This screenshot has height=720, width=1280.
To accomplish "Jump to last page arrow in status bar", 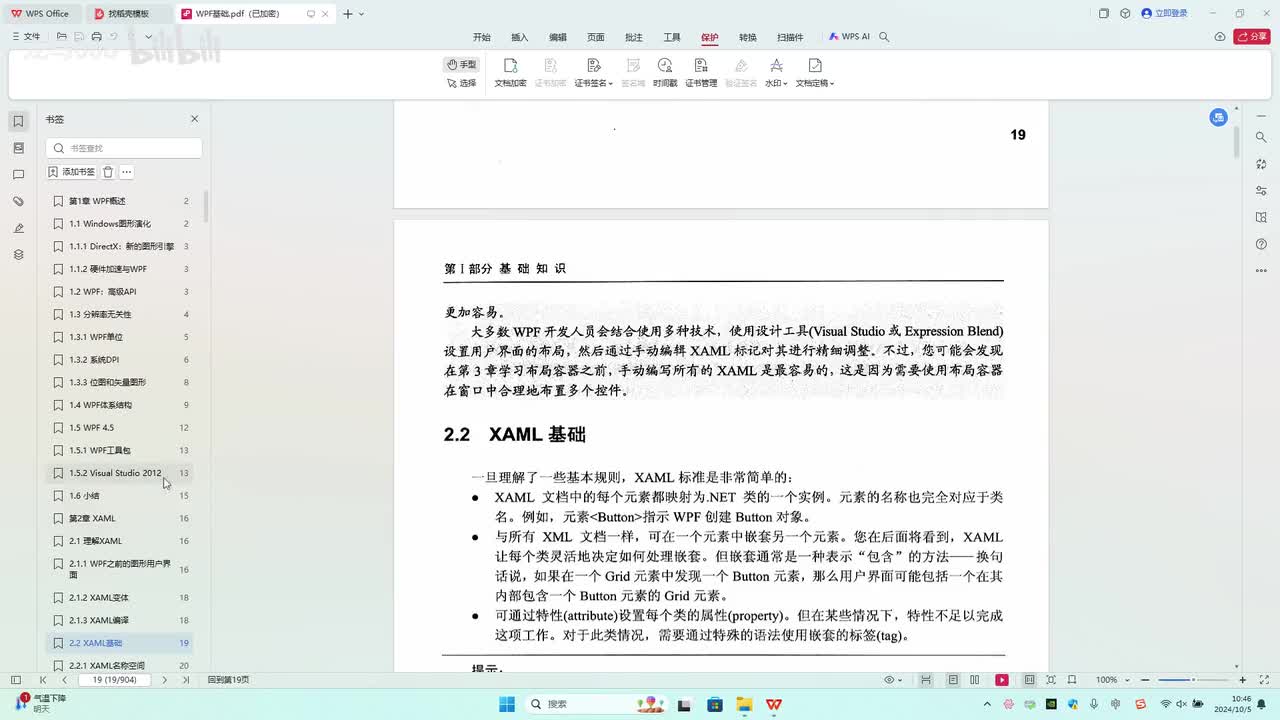I will click(x=185, y=680).
